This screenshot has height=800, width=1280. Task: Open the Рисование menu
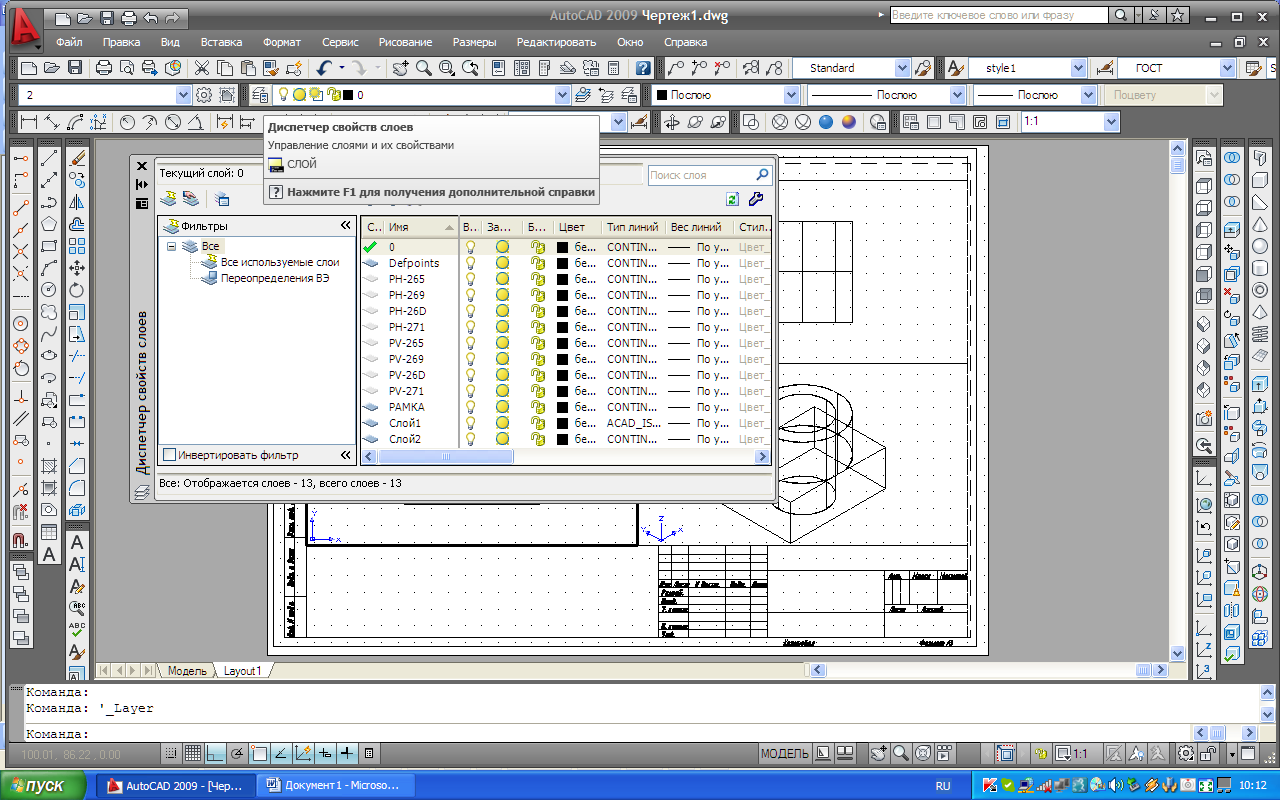pos(405,42)
